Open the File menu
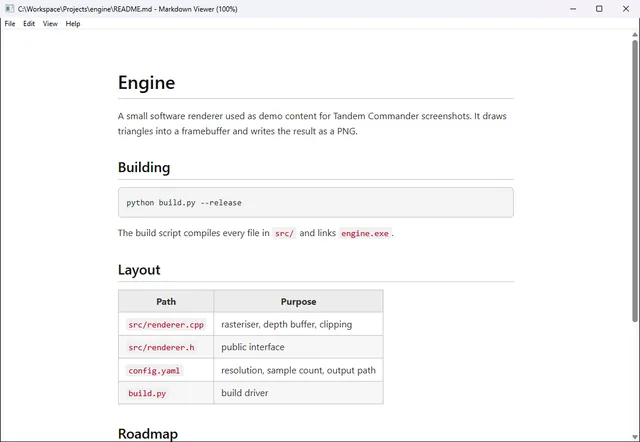 [10, 24]
